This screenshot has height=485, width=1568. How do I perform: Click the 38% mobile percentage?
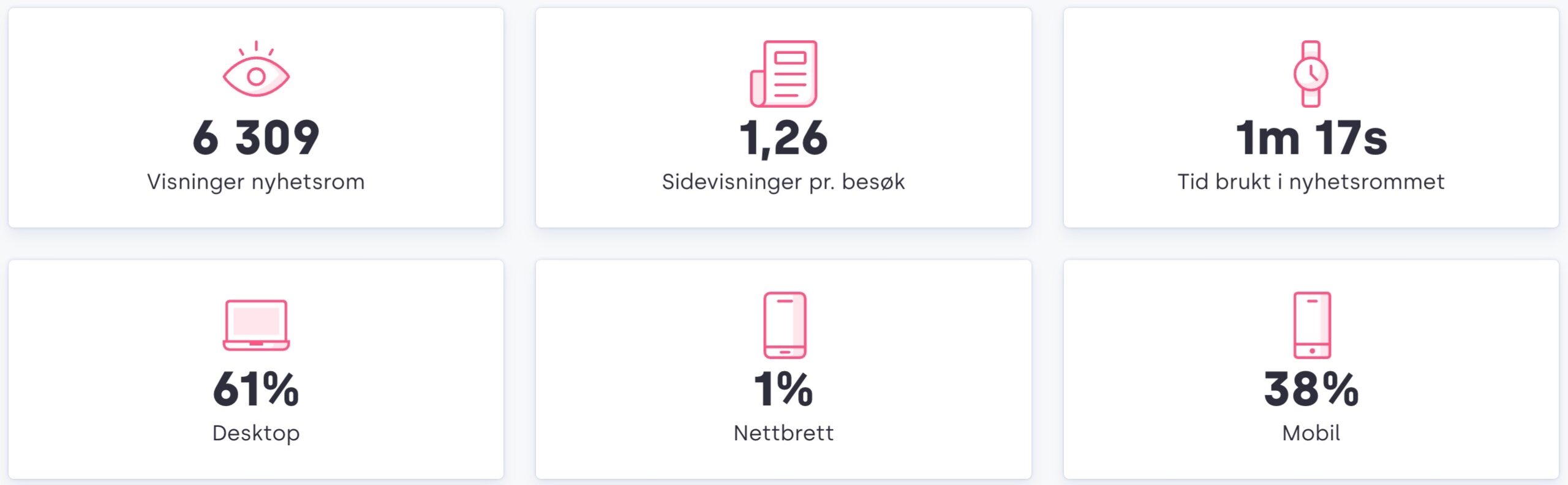click(1311, 389)
